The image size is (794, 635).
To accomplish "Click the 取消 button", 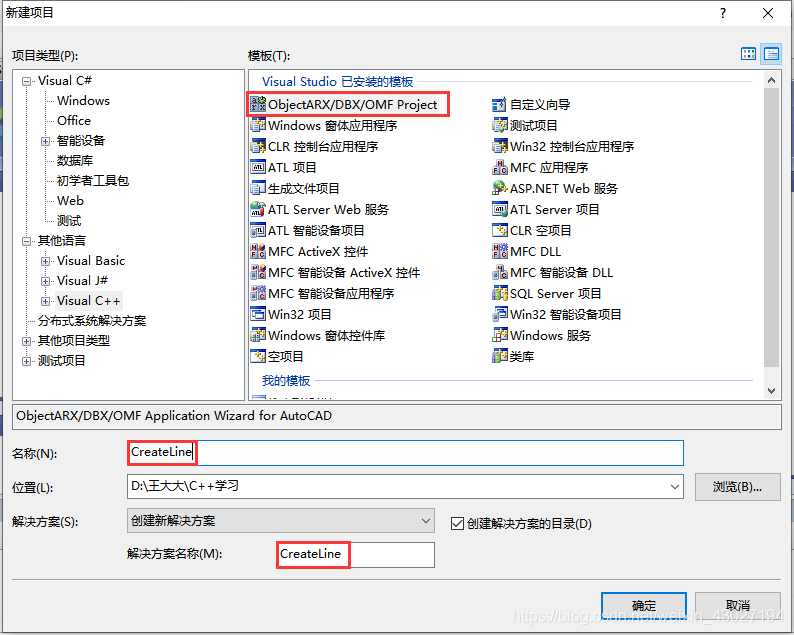I will [x=737, y=605].
